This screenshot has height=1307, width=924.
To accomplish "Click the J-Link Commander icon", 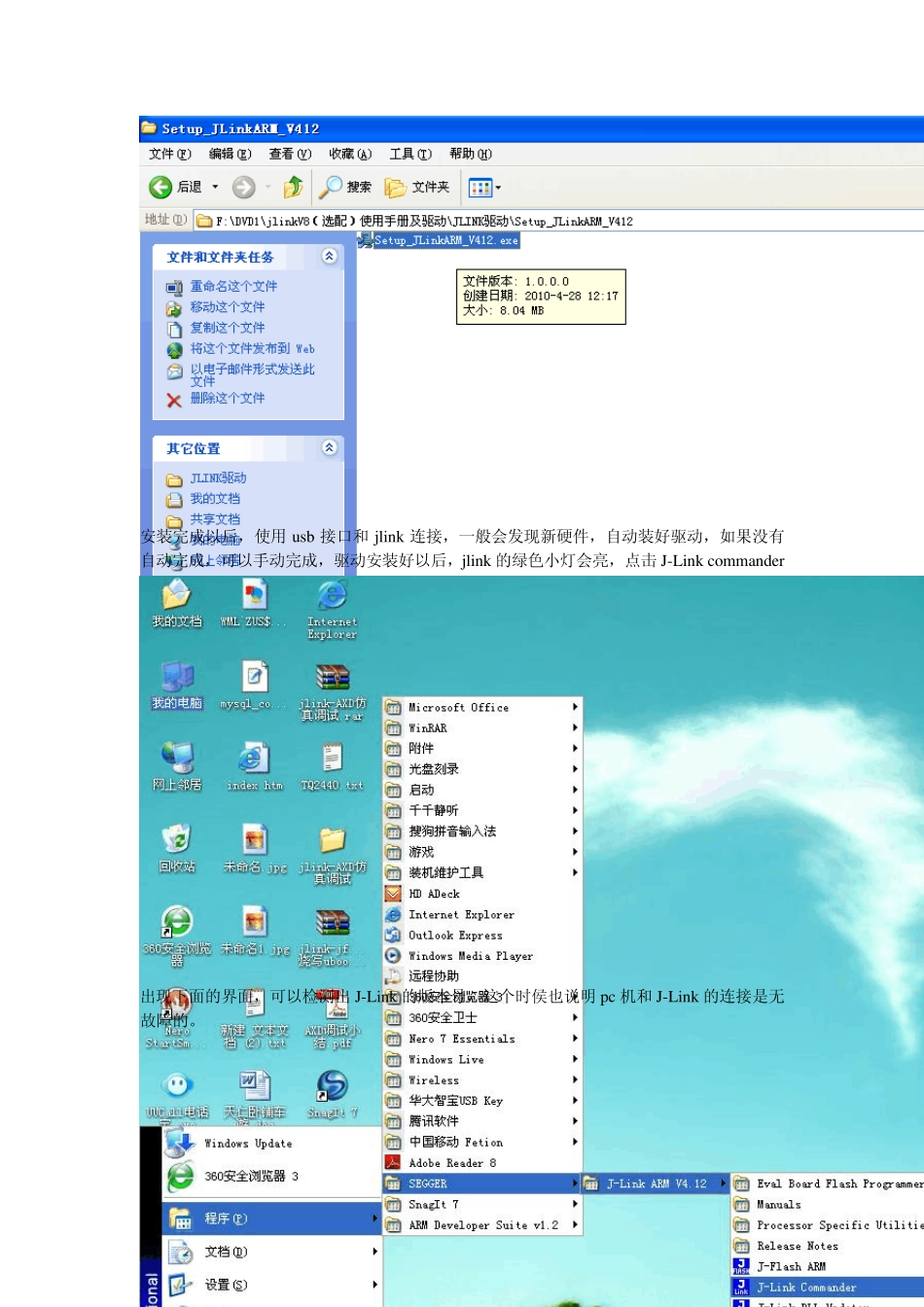I will pos(741,1287).
